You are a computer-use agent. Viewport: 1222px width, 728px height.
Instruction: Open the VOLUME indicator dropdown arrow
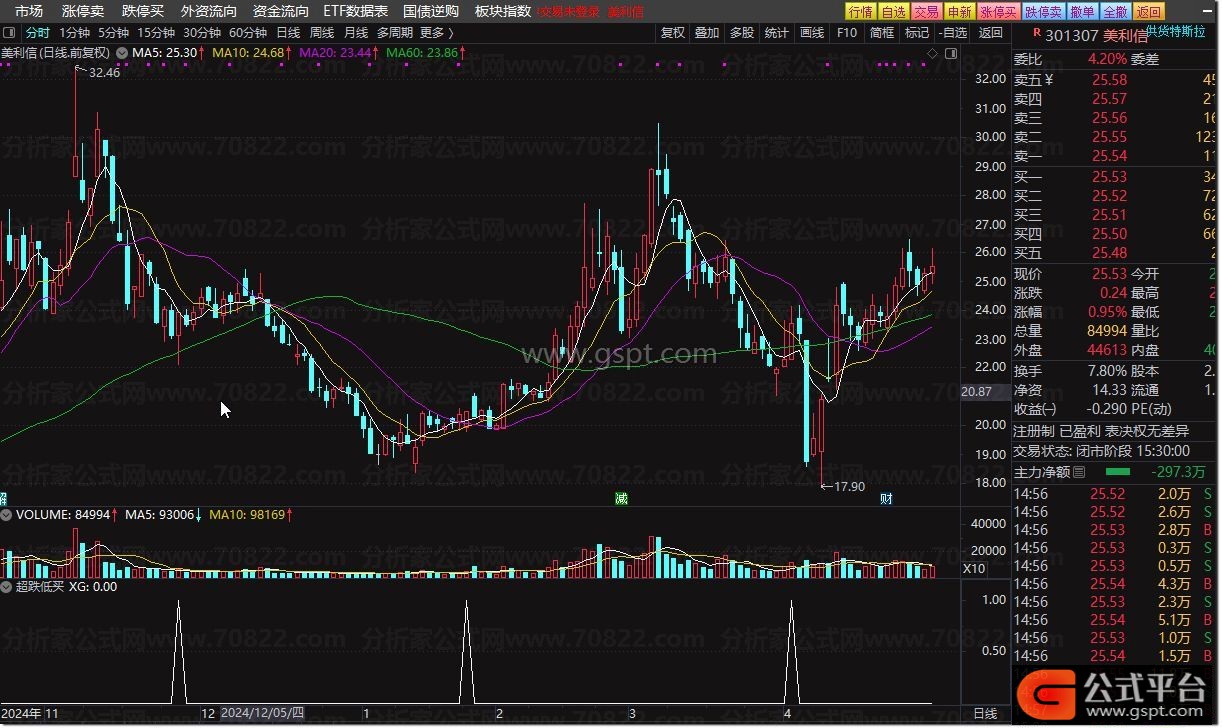pos(8,515)
